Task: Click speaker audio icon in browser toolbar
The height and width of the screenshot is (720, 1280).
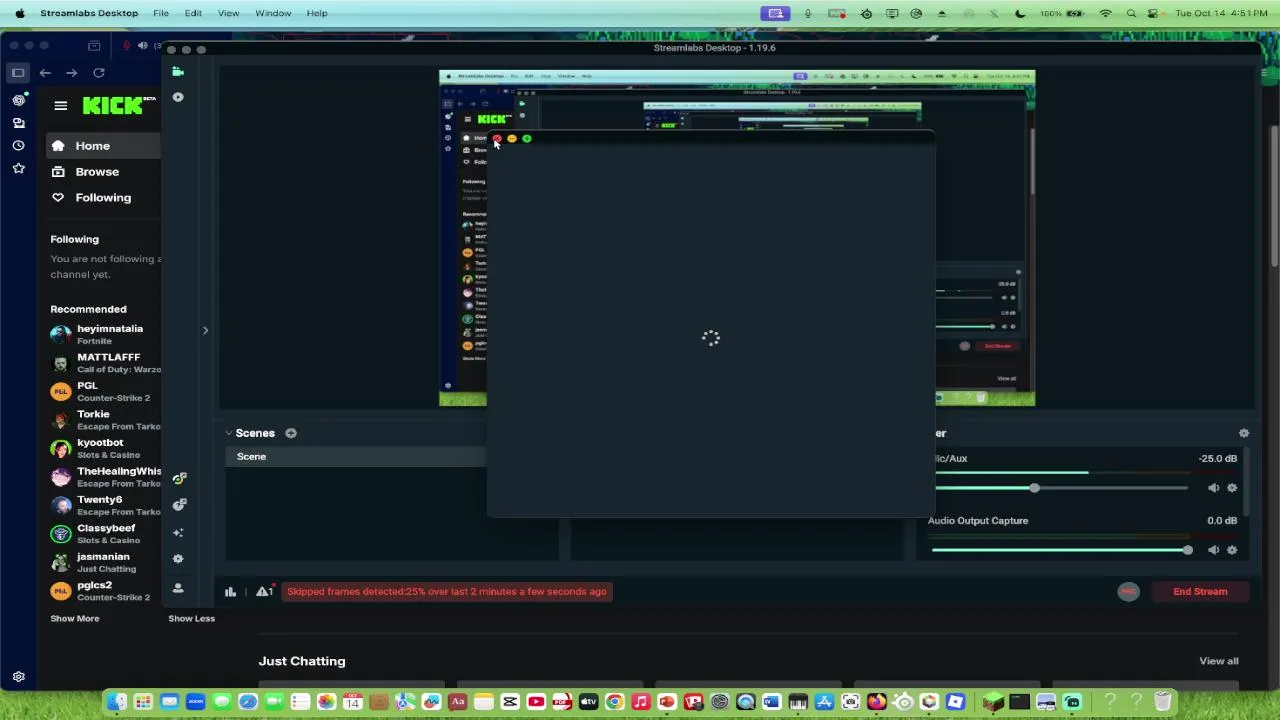Action: coord(142,46)
